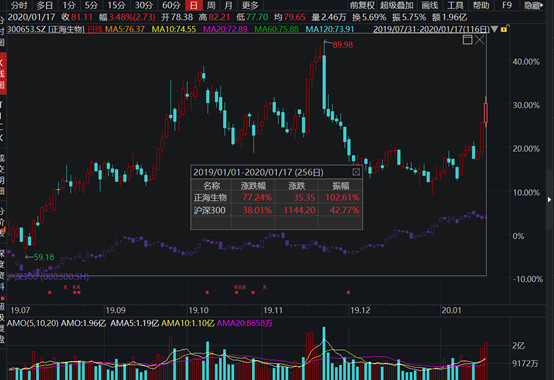Image resolution: width=554 pixels, height=380 pixels.
Task: Select the 日 daily K-line tab
Action: 194,5
